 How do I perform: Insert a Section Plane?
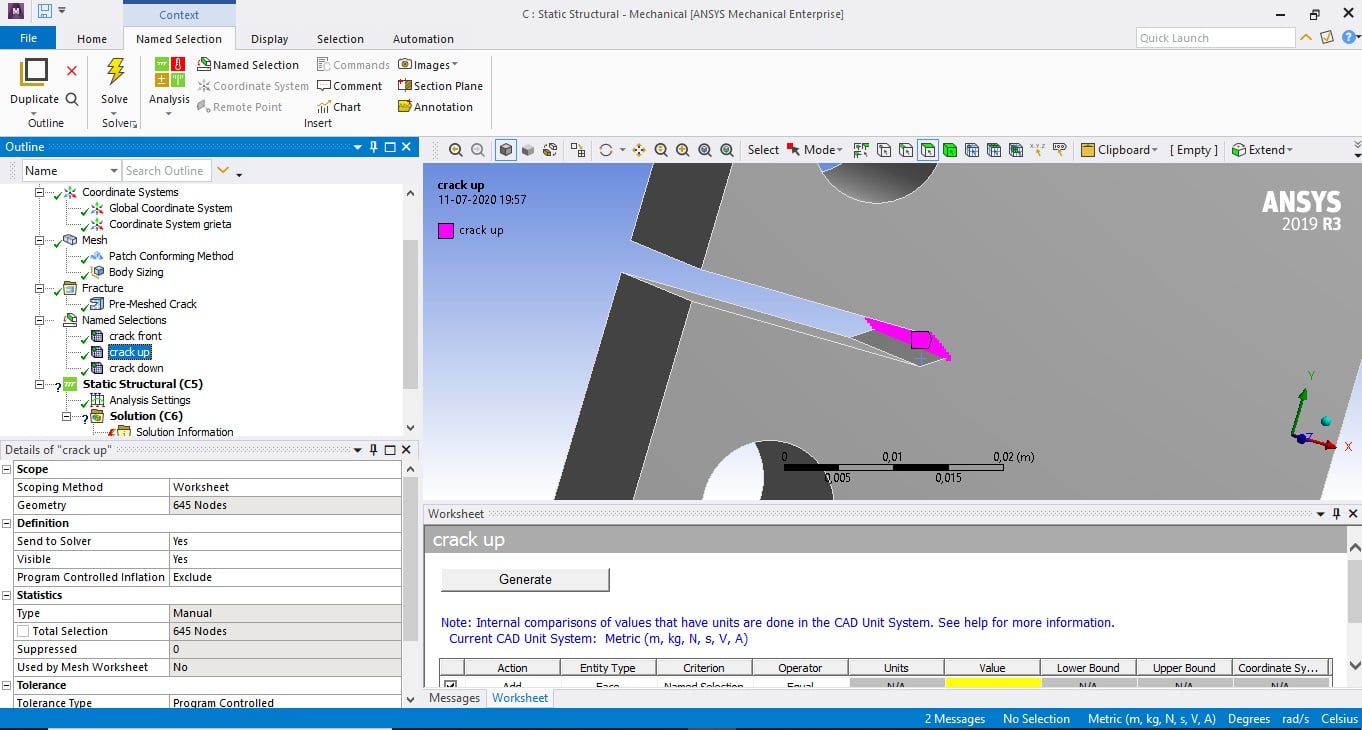(x=440, y=86)
